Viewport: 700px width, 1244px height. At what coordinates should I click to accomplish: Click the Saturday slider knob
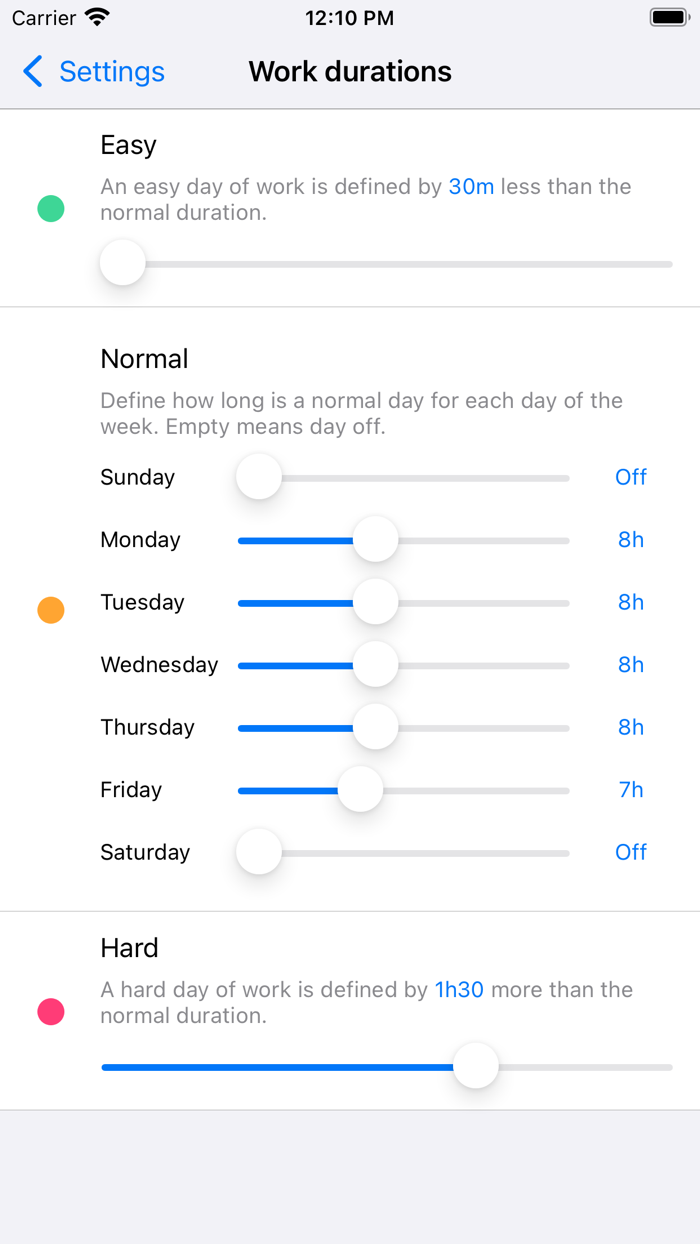pos(259,852)
